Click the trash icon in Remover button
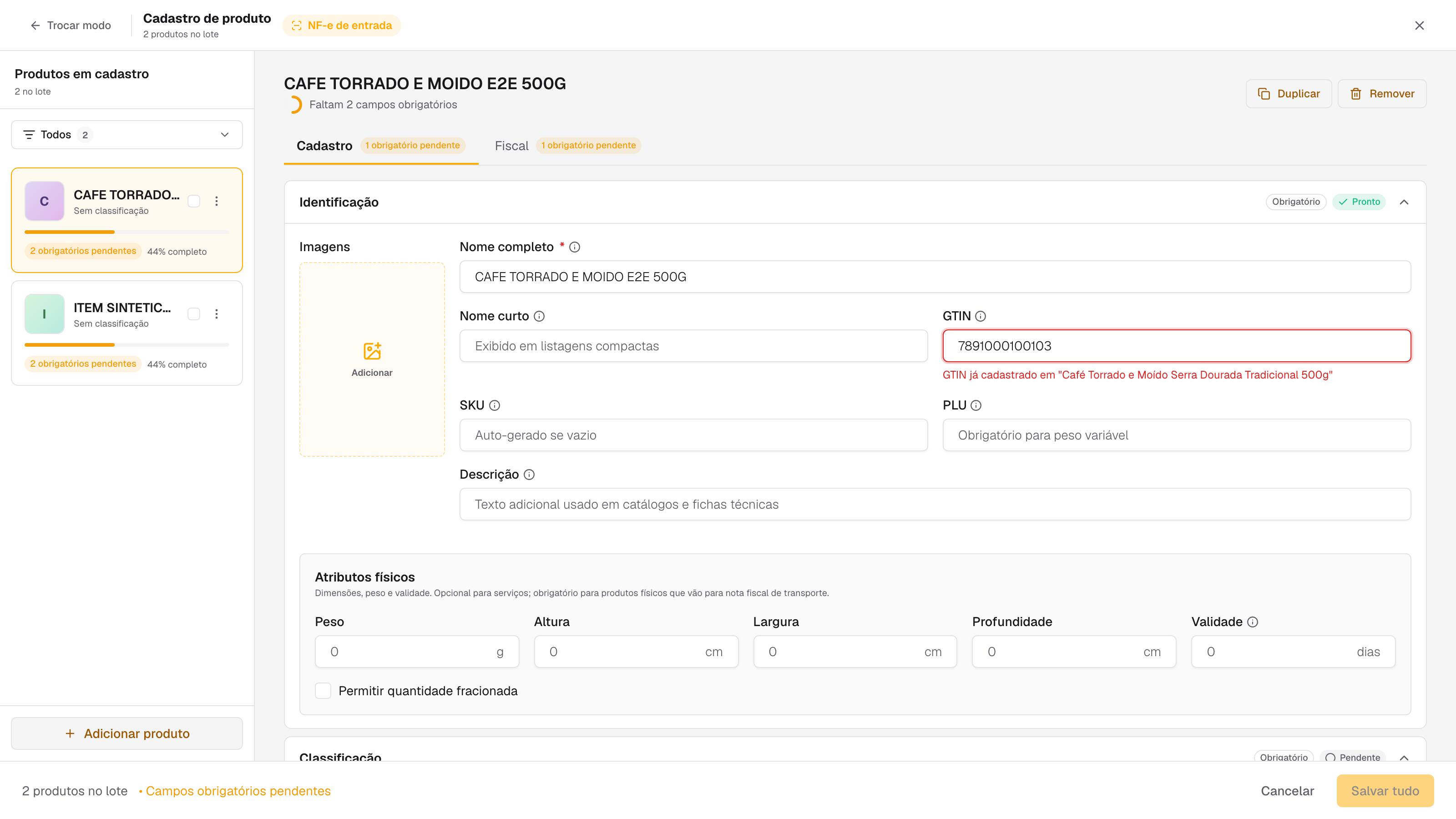The width and height of the screenshot is (1456, 819). pos(1355,94)
